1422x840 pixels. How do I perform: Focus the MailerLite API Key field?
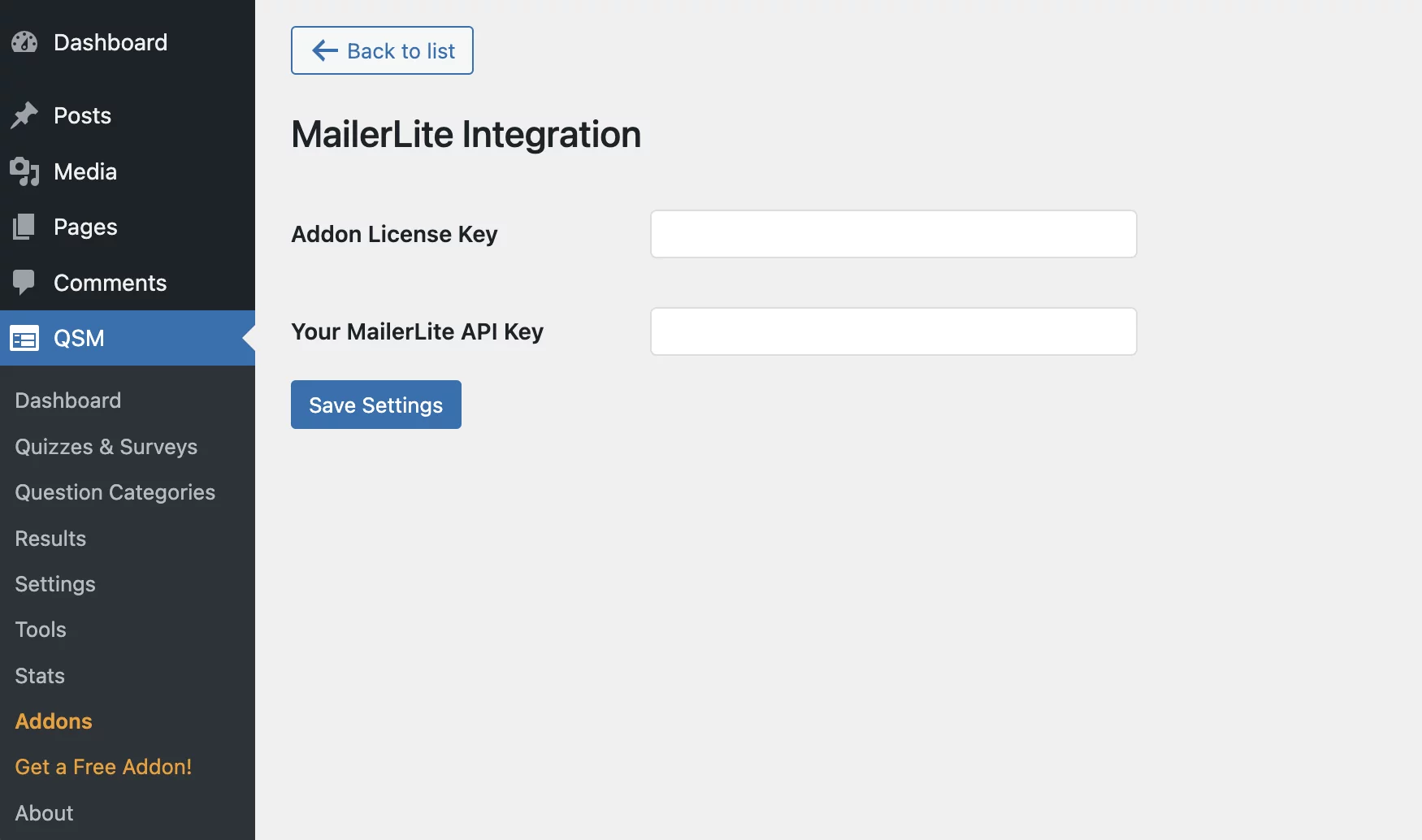tap(894, 331)
